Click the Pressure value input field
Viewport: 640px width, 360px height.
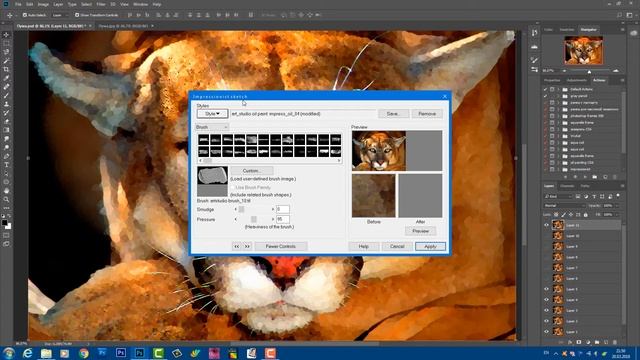tap(283, 220)
